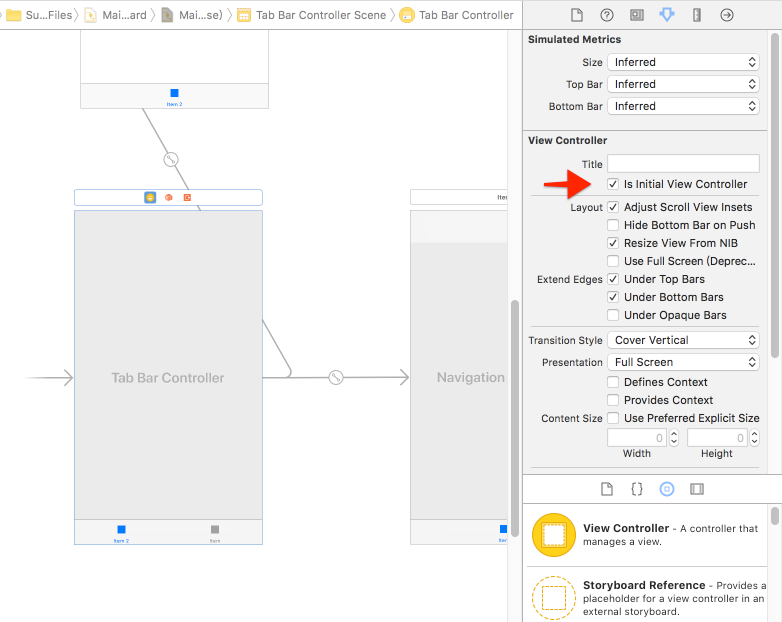782x622 pixels.
Task: Open the Presentation dropdown
Action: coord(683,362)
